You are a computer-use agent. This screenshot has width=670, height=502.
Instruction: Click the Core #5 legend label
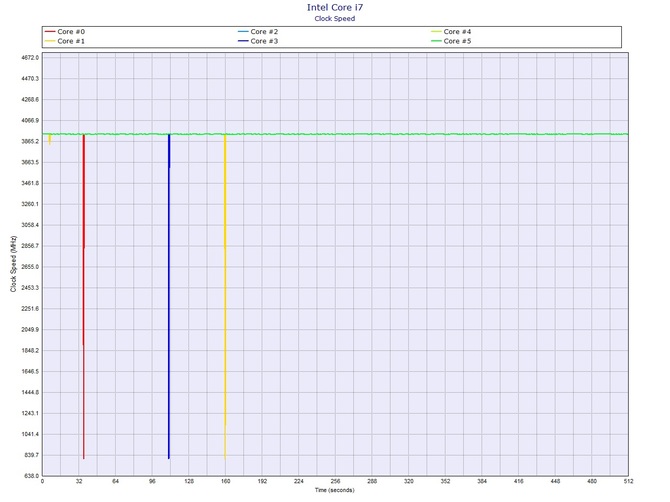point(457,41)
